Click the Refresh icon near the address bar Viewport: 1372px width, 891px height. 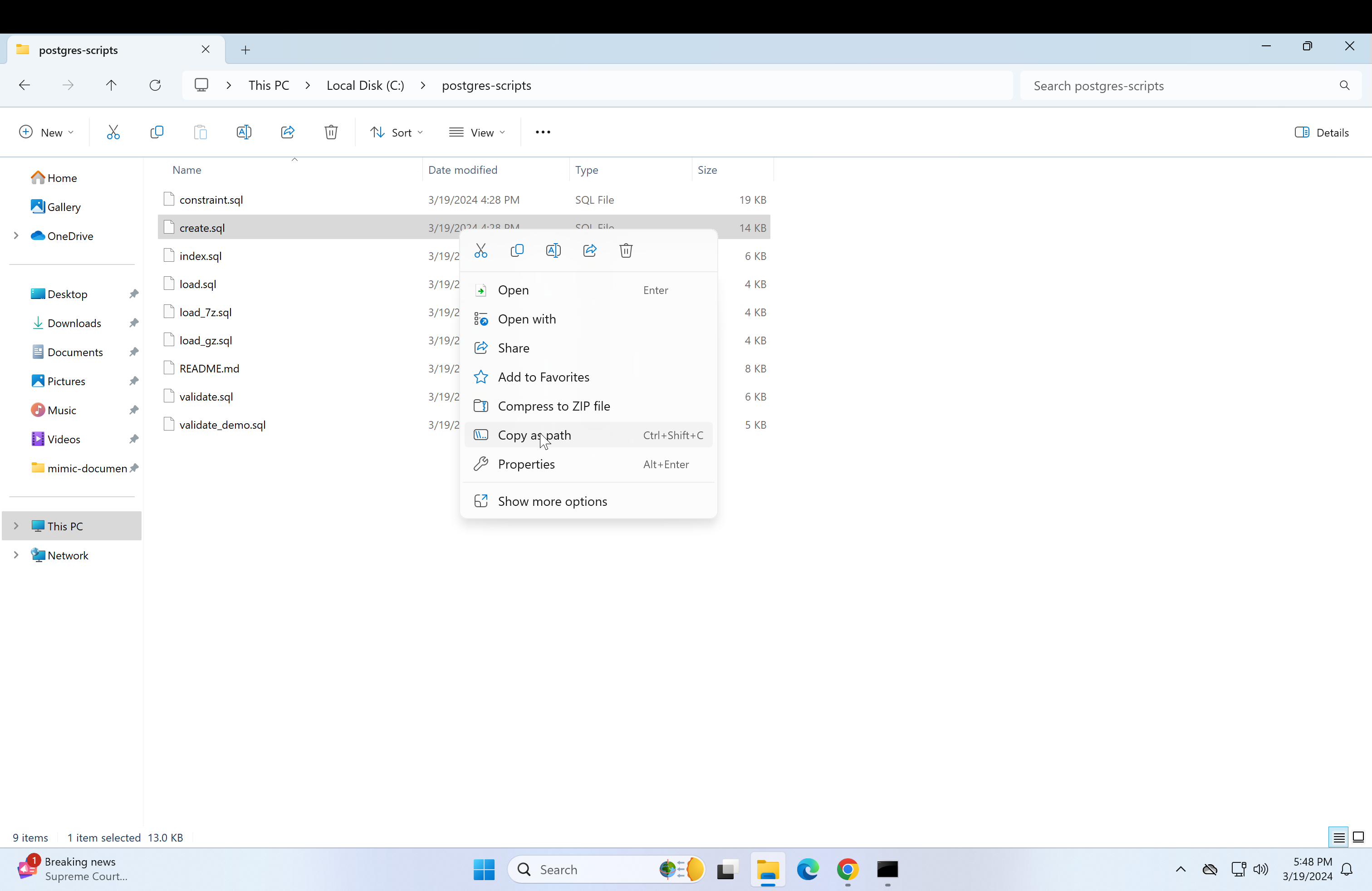click(x=155, y=85)
